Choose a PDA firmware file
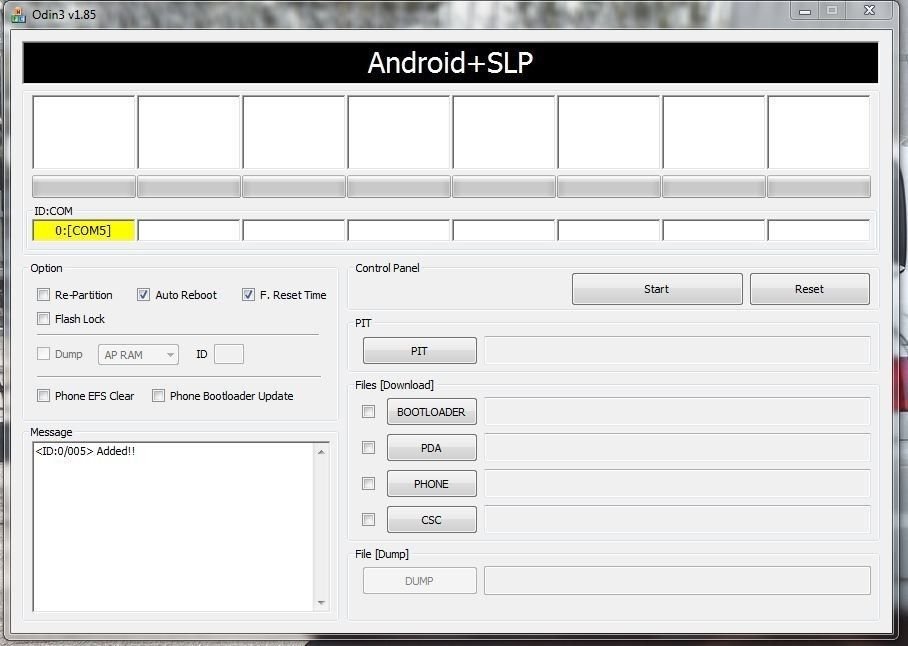This screenshot has height=646, width=908. point(432,447)
